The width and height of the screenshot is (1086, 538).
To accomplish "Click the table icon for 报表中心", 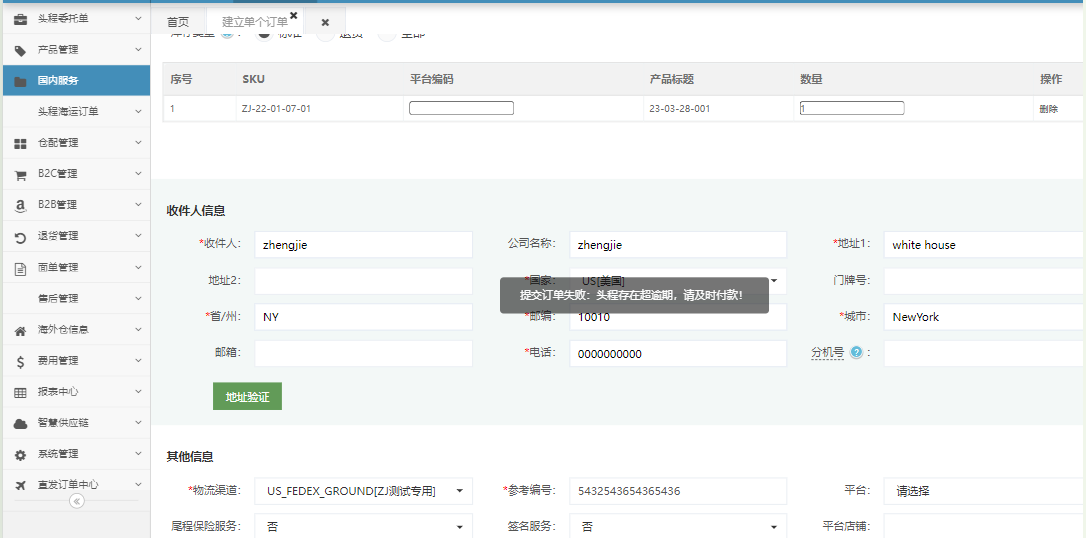I will pos(21,392).
